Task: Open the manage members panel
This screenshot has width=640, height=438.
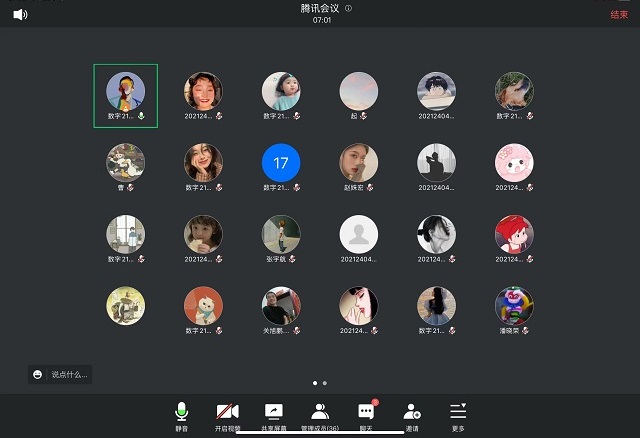Action: coord(319,414)
